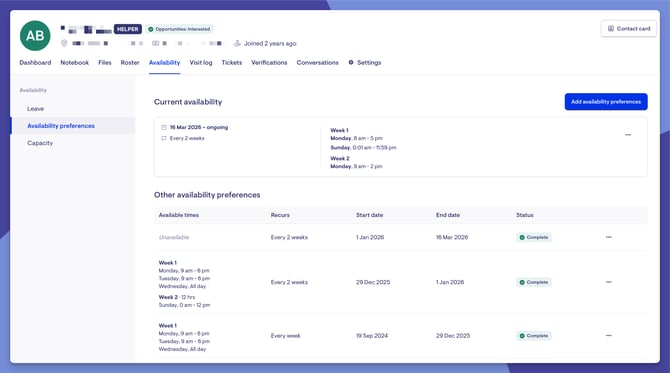This screenshot has height=373, width=670.
Task: Click the Start date column header
Action: (370, 215)
